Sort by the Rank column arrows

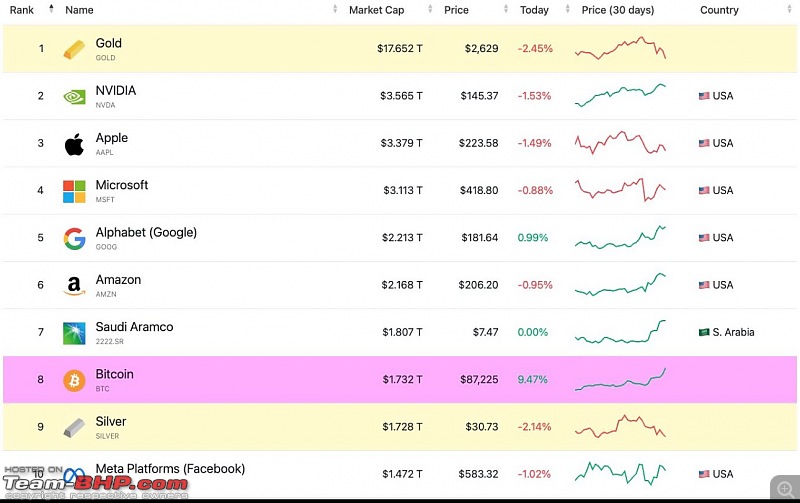point(51,9)
